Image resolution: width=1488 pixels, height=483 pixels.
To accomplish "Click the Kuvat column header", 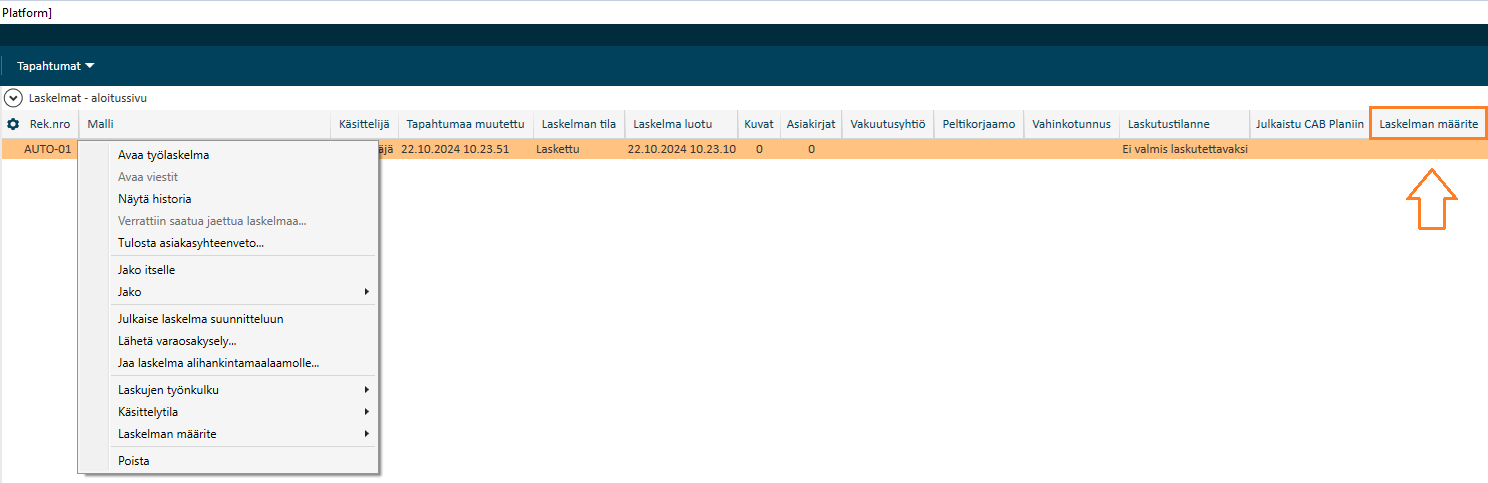I will (759, 125).
